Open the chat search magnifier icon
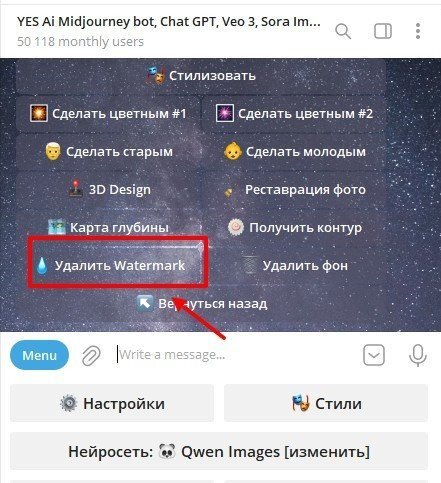 point(343,31)
